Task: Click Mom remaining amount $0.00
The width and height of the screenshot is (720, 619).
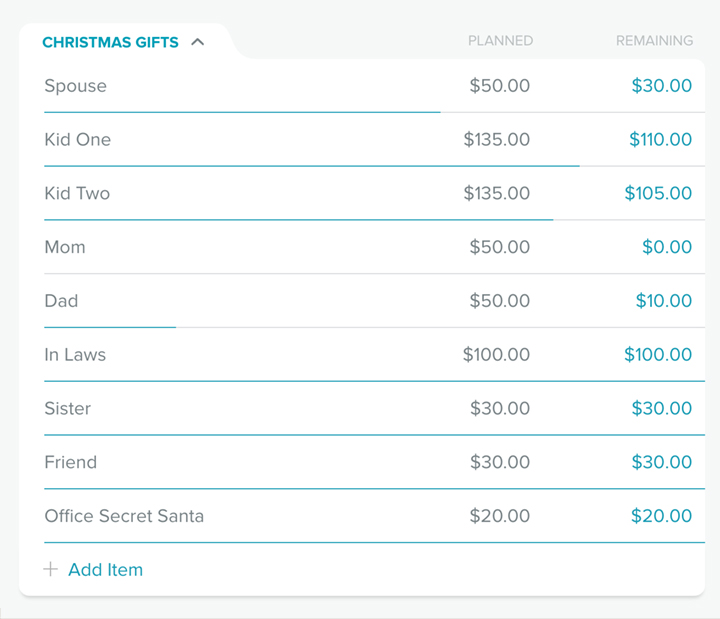Action: pos(667,247)
